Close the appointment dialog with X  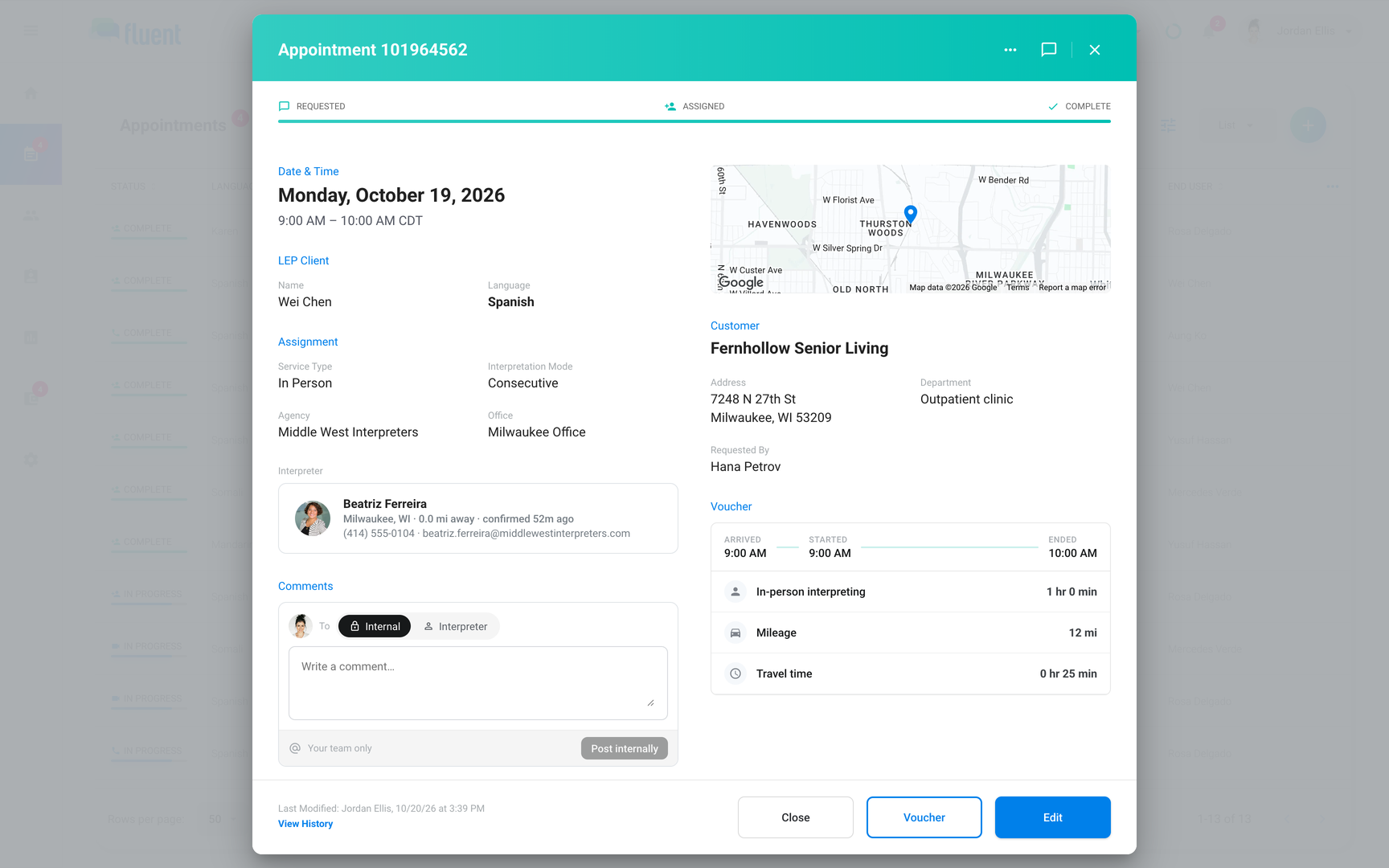(1095, 50)
